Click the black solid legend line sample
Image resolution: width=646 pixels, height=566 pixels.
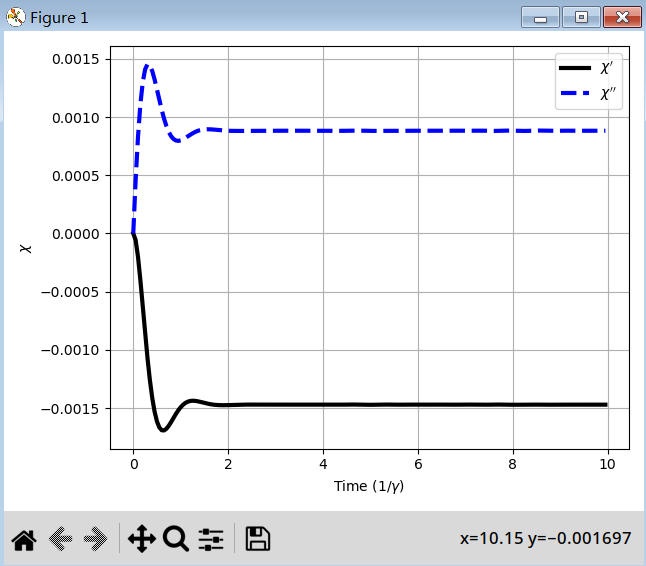point(575,68)
